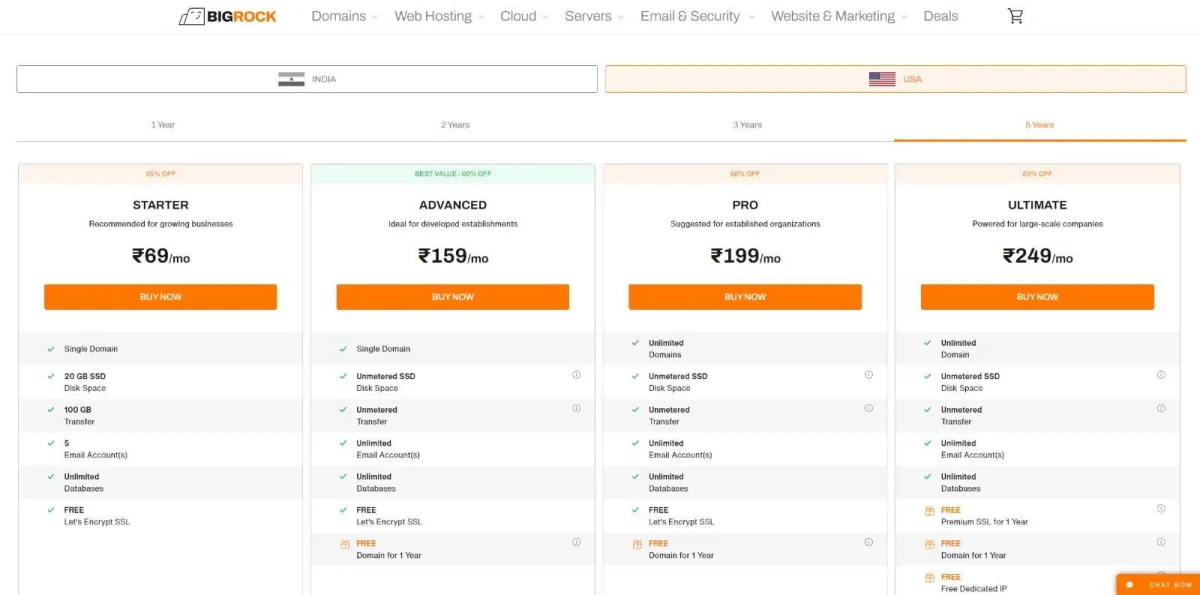
Task: Click gift icon beside Ultimate Free Dedicated IP
Action: click(930, 577)
